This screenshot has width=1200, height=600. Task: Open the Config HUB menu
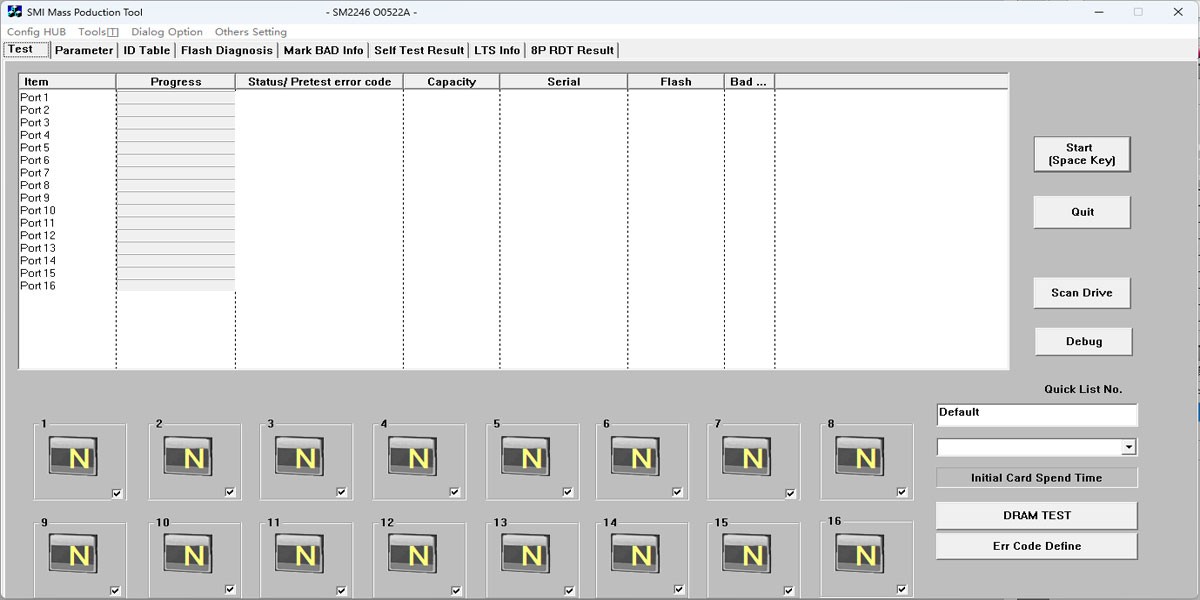(36, 32)
